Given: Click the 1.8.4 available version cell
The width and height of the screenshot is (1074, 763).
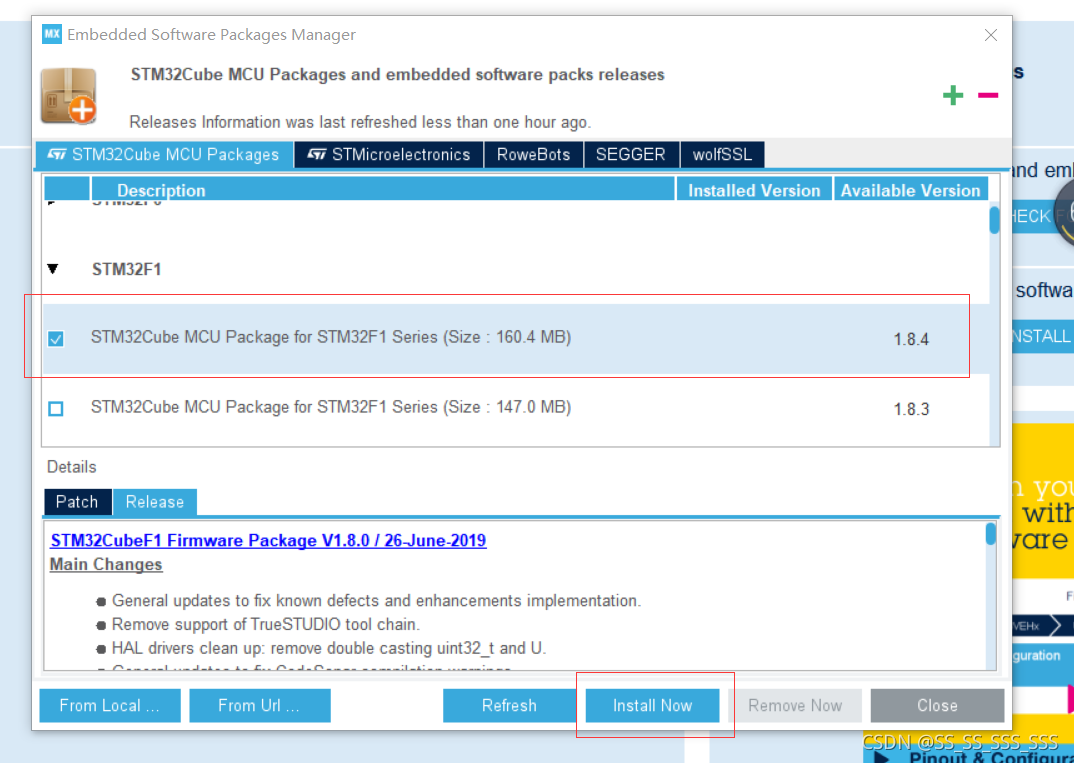Looking at the screenshot, I should (911, 339).
